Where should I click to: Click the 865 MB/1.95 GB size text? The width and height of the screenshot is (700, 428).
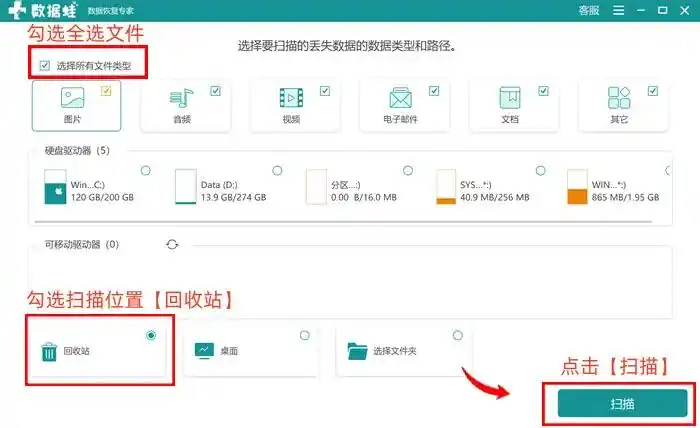(625, 197)
